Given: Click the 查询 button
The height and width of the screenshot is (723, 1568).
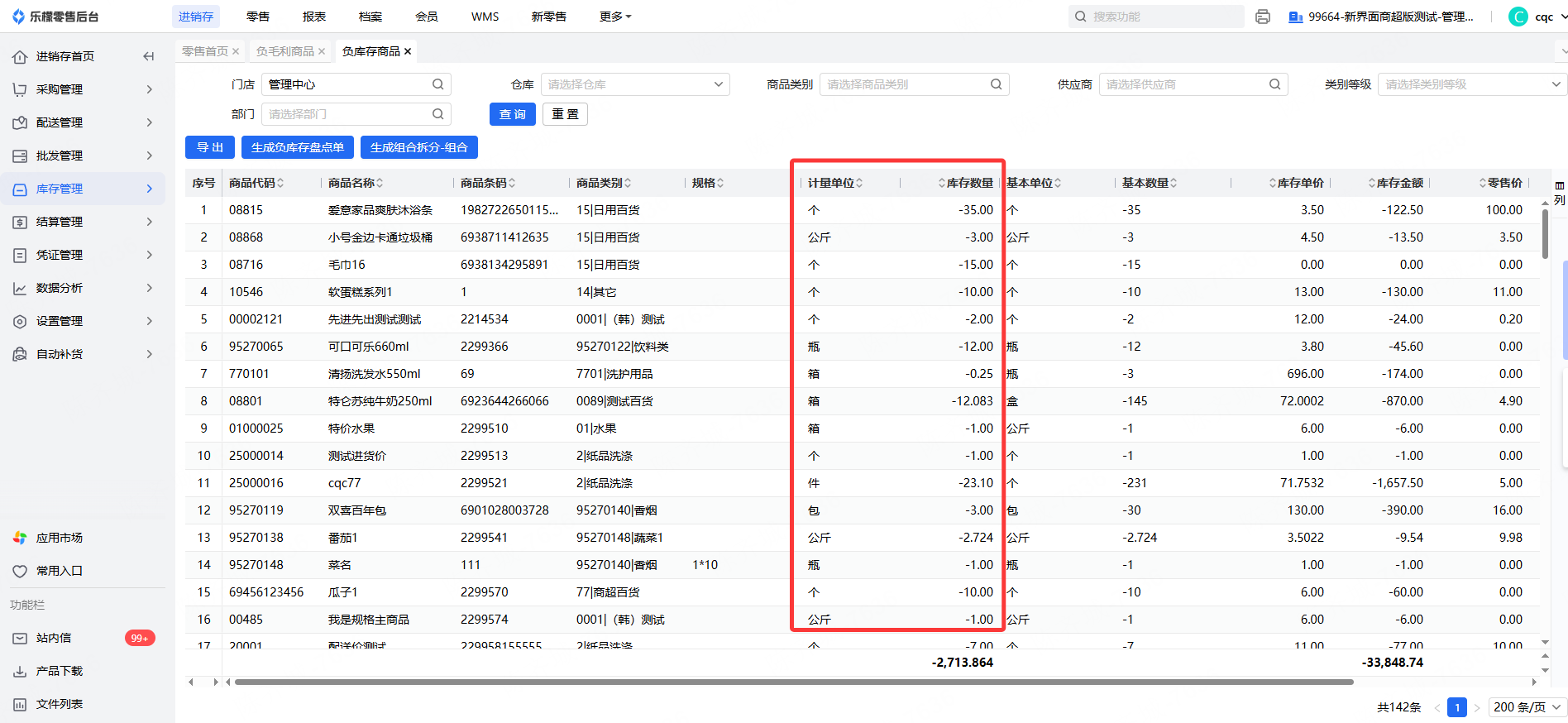Looking at the screenshot, I should [513, 114].
